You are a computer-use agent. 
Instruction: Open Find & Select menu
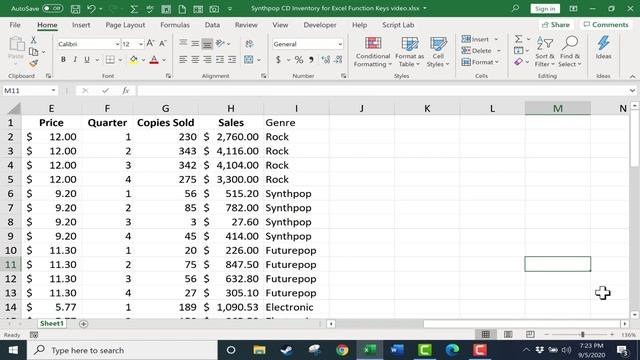pyautogui.click(x=569, y=51)
